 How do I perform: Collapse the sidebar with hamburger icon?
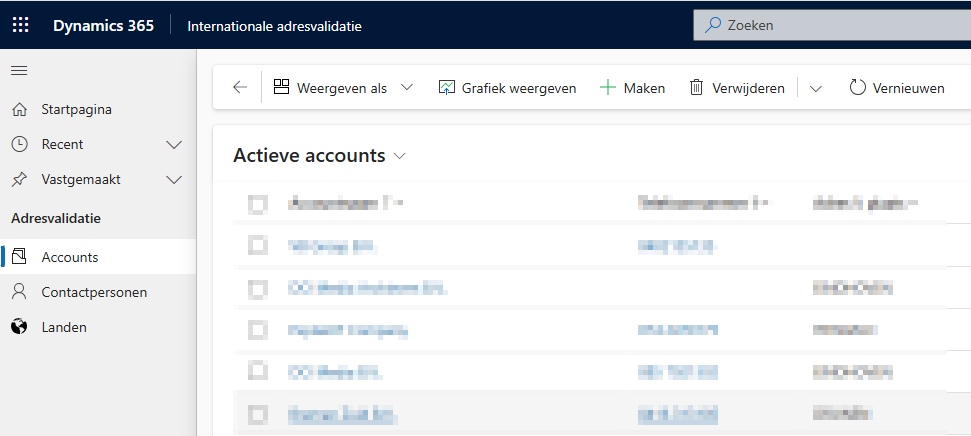tap(19, 70)
